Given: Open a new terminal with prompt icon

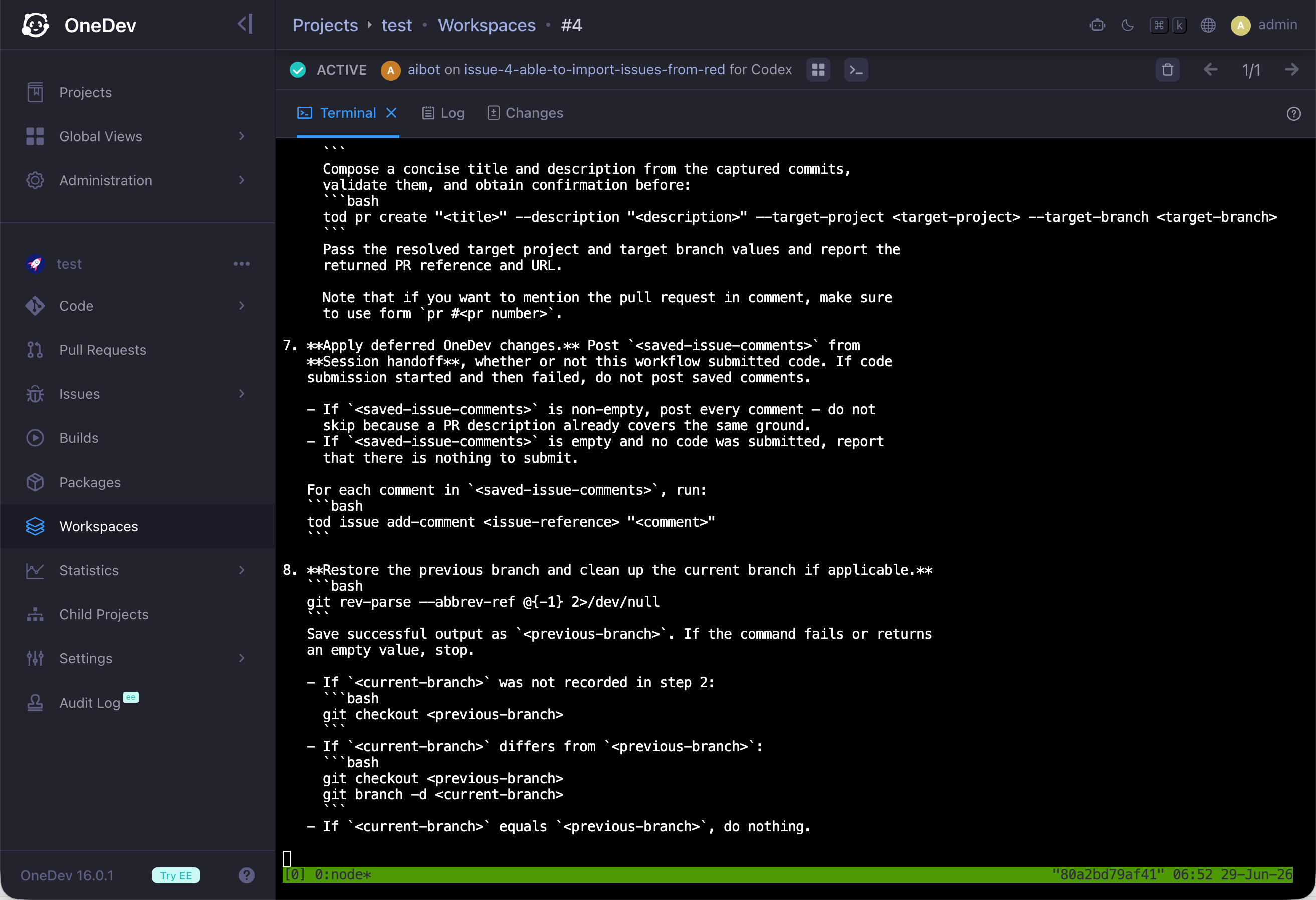Looking at the screenshot, I should click(856, 70).
